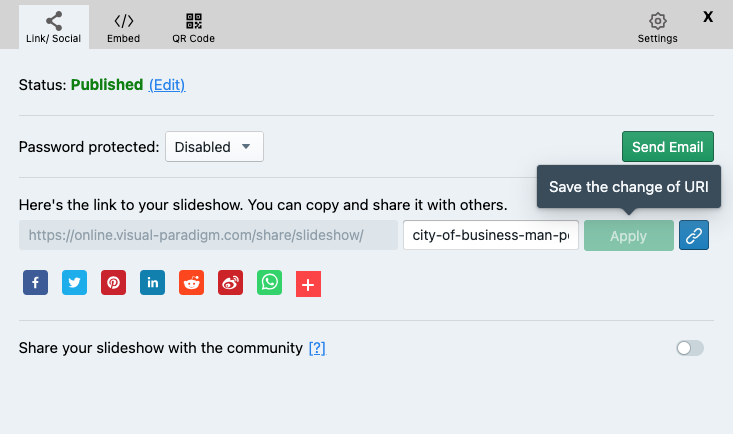Share slideshow on Weibo

230,283
